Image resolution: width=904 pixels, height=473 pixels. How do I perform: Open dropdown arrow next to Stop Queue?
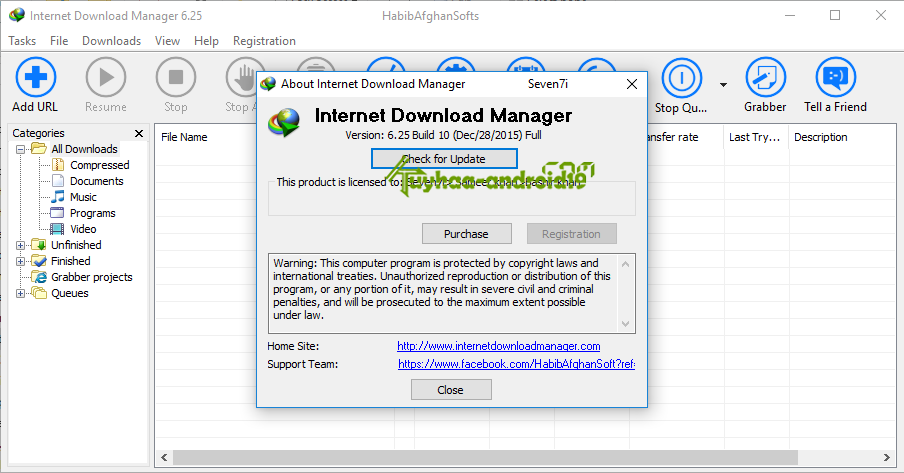pos(723,85)
